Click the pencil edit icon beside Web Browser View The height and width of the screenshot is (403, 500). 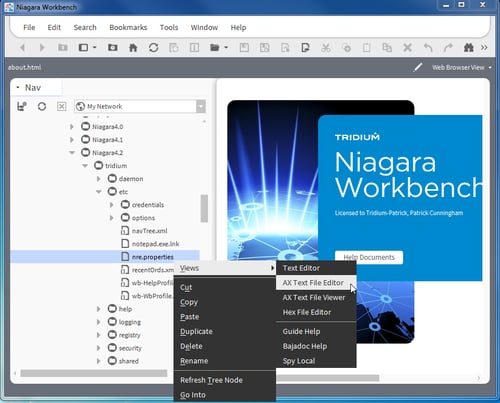point(418,67)
